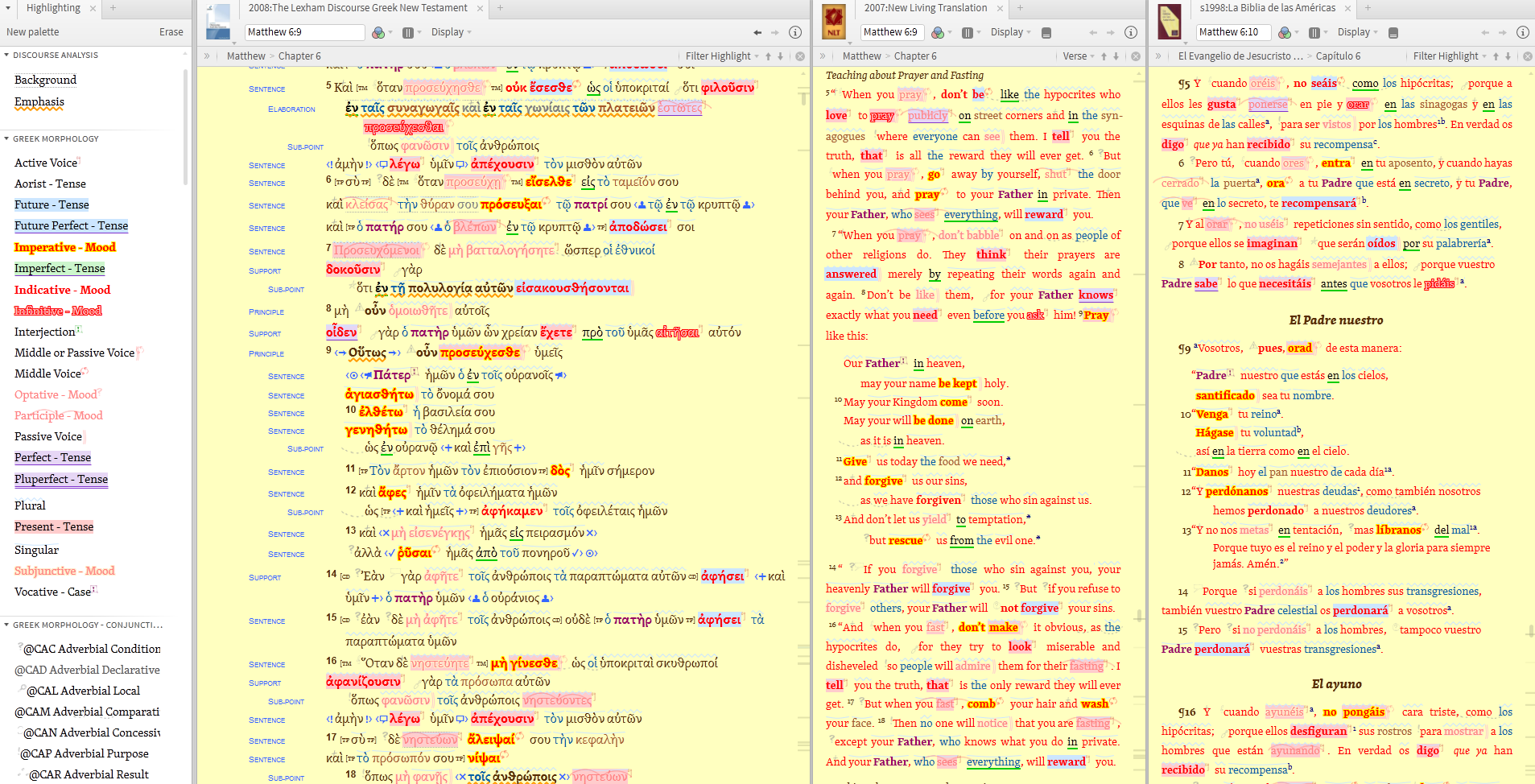Image resolution: width=1535 pixels, height=784 pixels.
Task: Click New palette in Highlighting panel
Action: pyautogui.click(x=33, y=32)
